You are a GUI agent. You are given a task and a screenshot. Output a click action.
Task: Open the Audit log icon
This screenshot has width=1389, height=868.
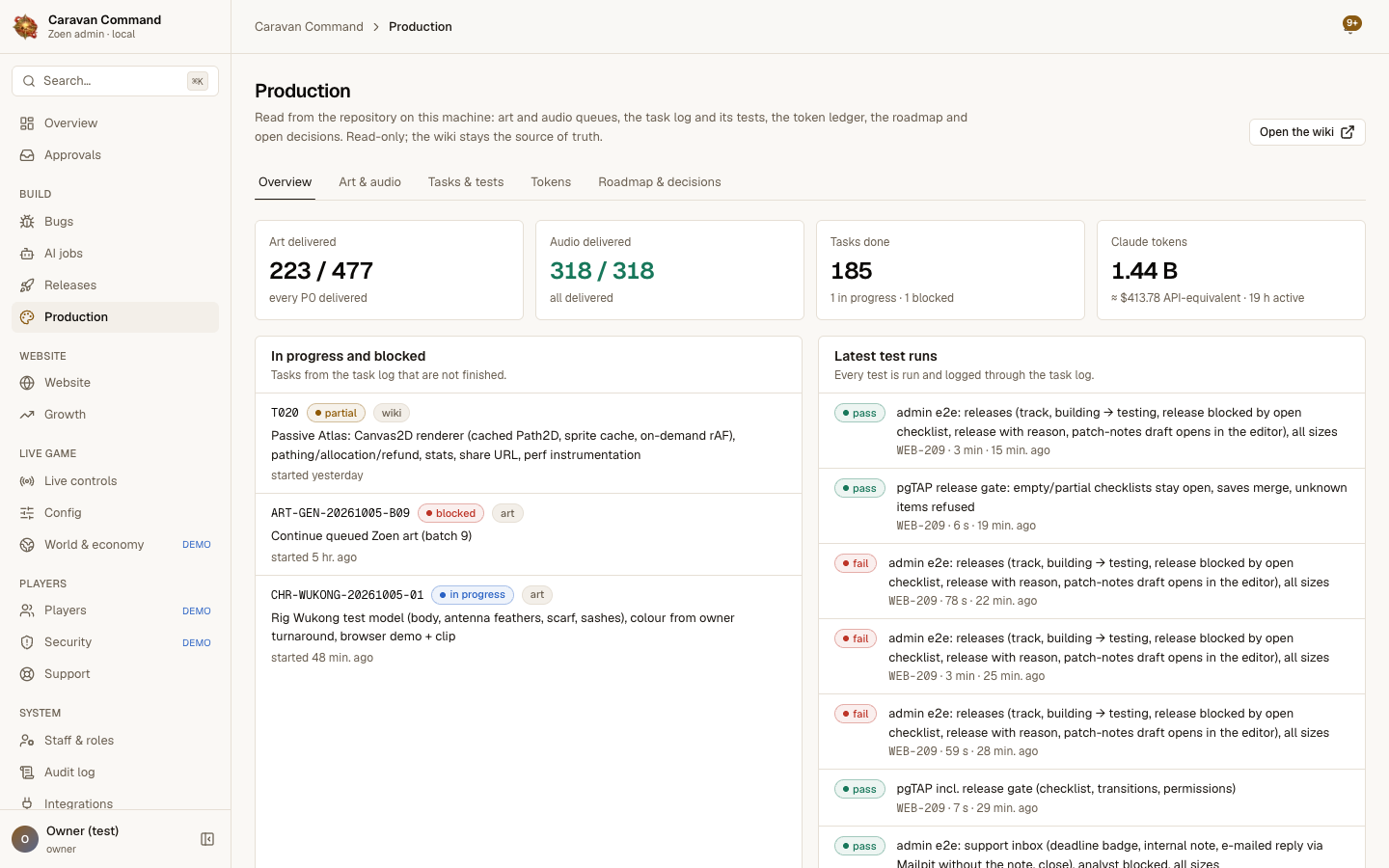(x=27, y=773)
